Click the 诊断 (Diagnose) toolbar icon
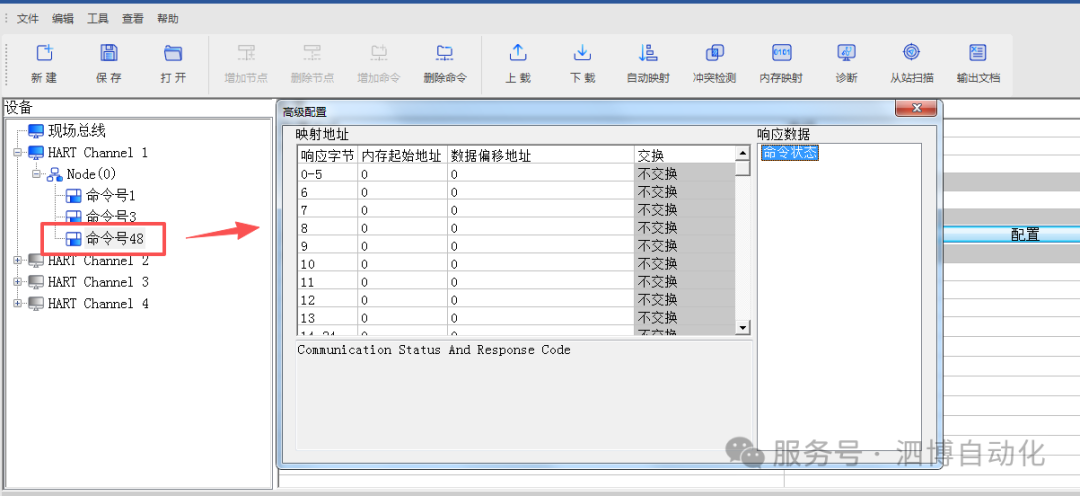This screenshot has width=1080, height=496. pyautogui.click(x=847, y=53)
